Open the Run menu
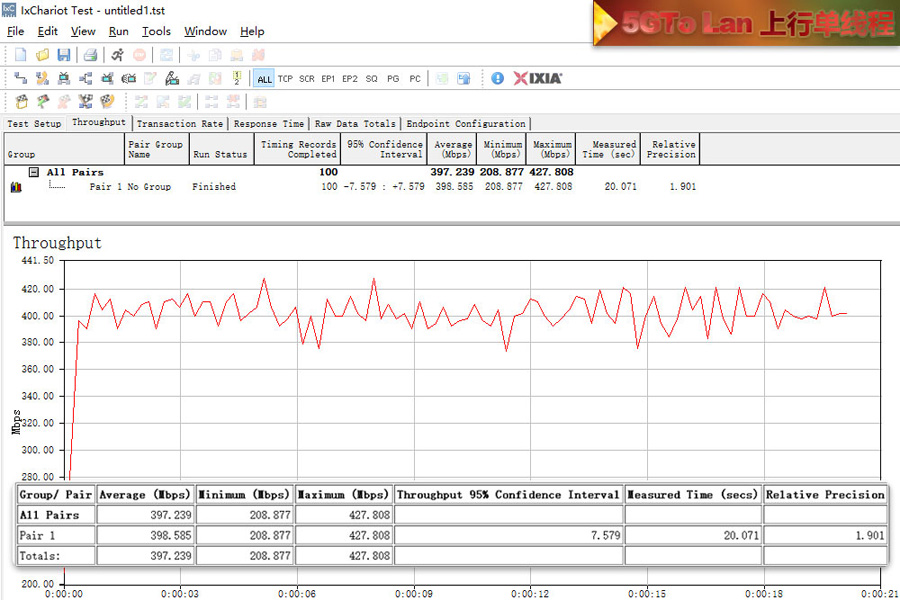The height and width of the screenshot is (600, 900). [118, 31]
